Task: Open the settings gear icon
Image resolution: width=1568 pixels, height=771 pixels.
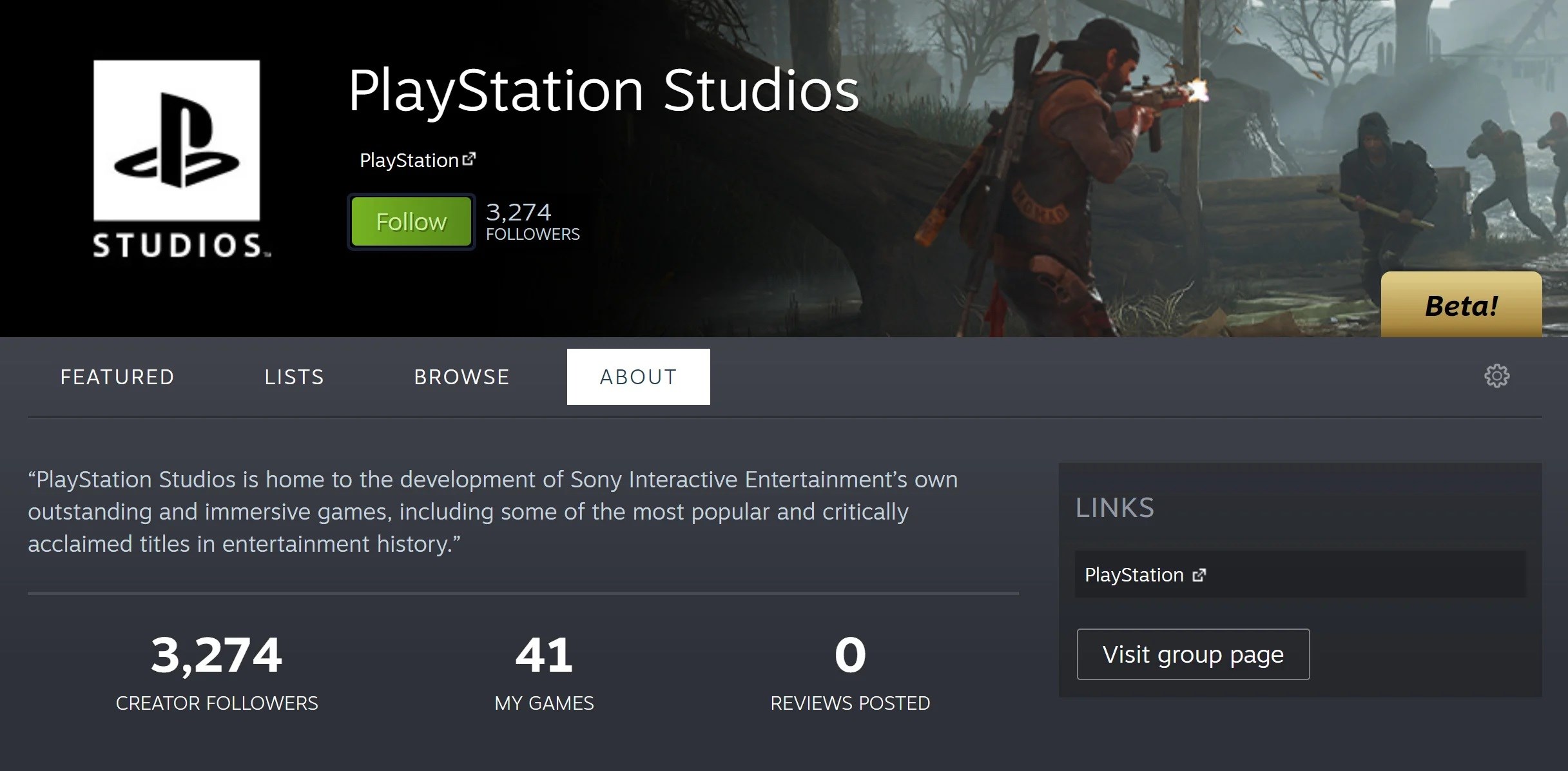Action: pos(1496,376)
